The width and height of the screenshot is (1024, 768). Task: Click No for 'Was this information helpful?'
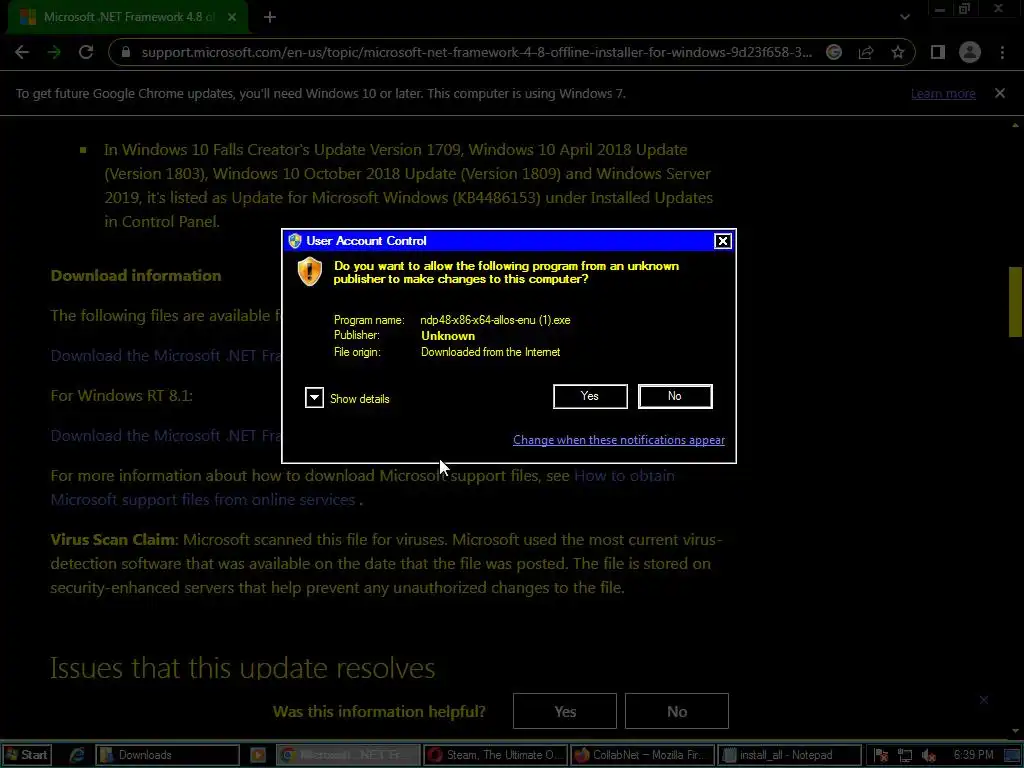[x=677, y=711]
